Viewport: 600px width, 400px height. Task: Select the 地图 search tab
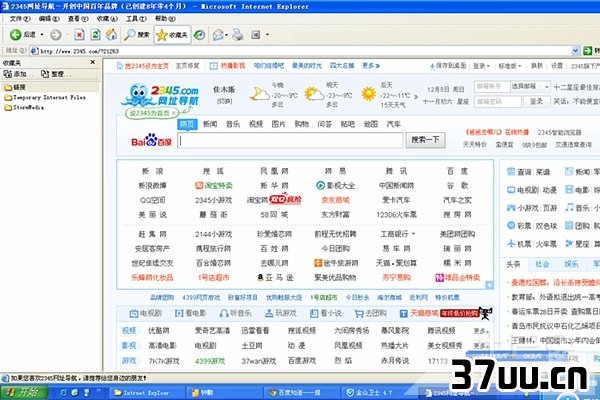(370, 124)
